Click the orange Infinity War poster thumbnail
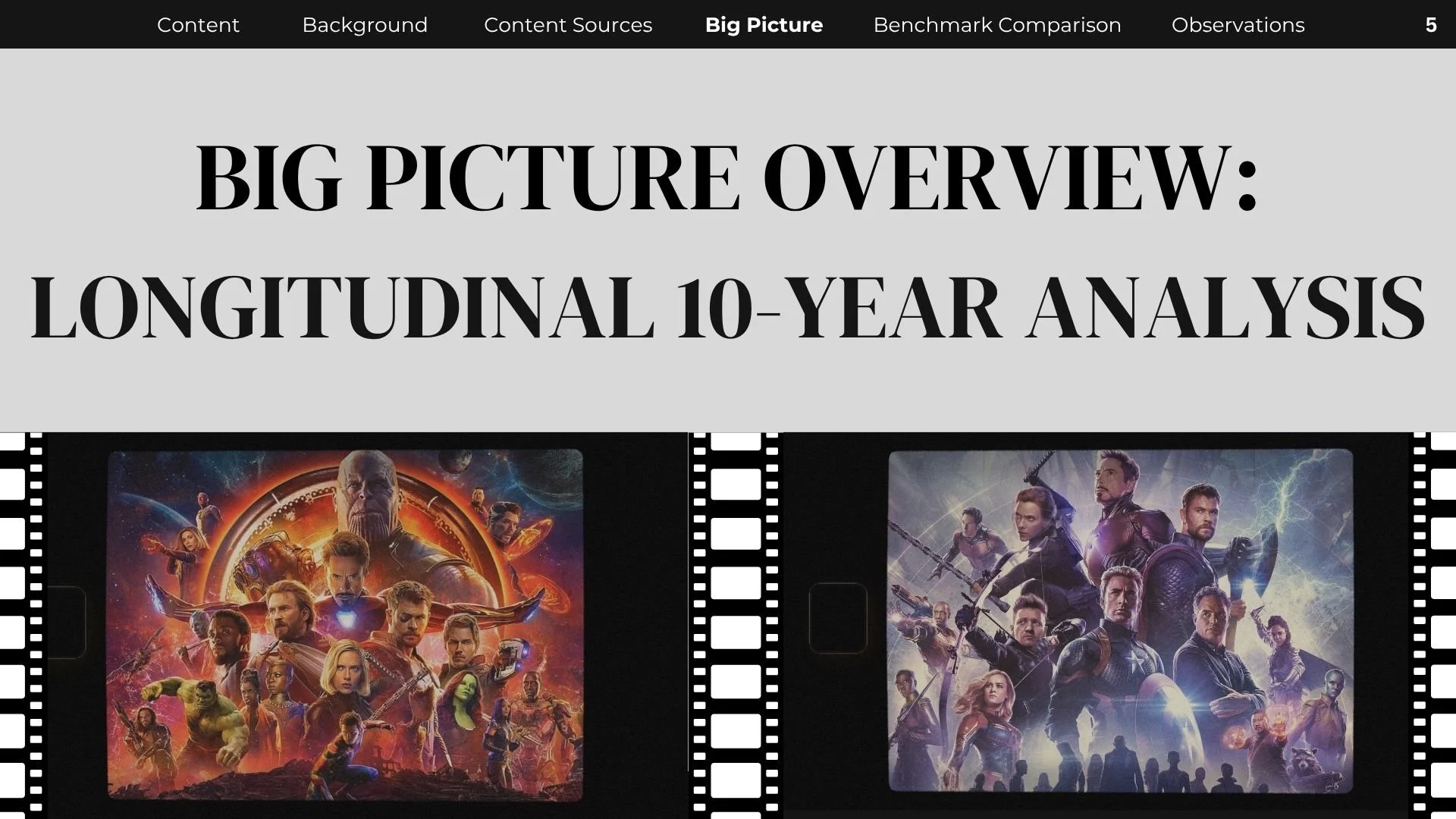Image resolution: width=1456 pixels, height=819 pixels. click(x=345, y=624)
